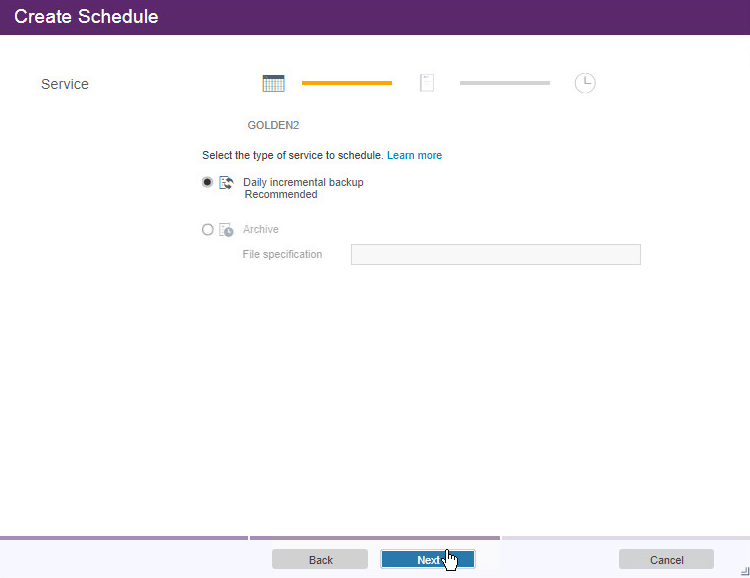Click the clock step icon in wizard
Viewport: 750px width, 578px height.
(585, 83)
